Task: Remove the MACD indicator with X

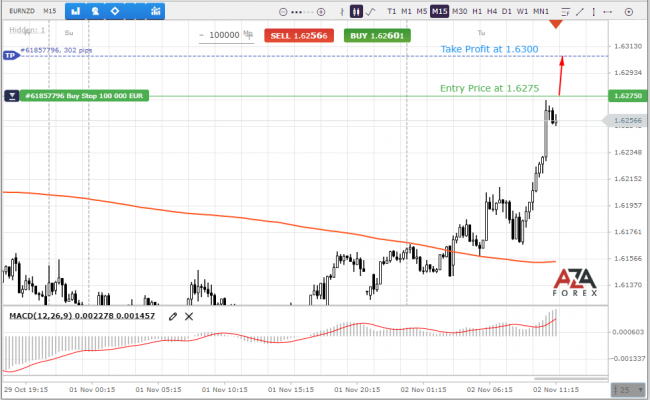Action: tap(189, 317)
